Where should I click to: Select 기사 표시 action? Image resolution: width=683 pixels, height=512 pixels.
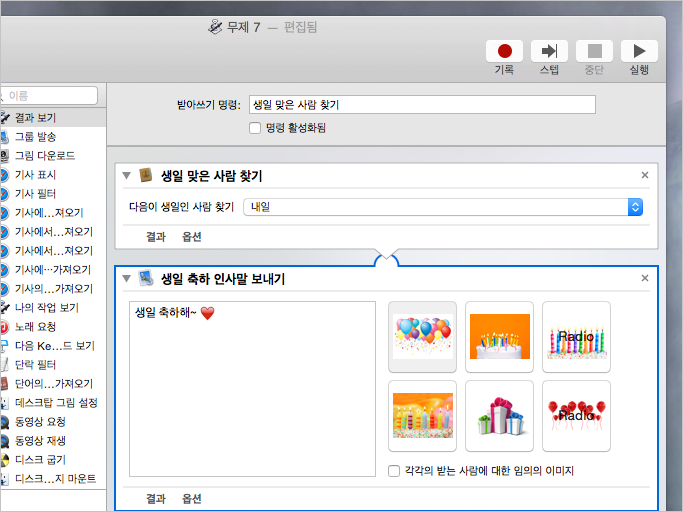point(53,175)
